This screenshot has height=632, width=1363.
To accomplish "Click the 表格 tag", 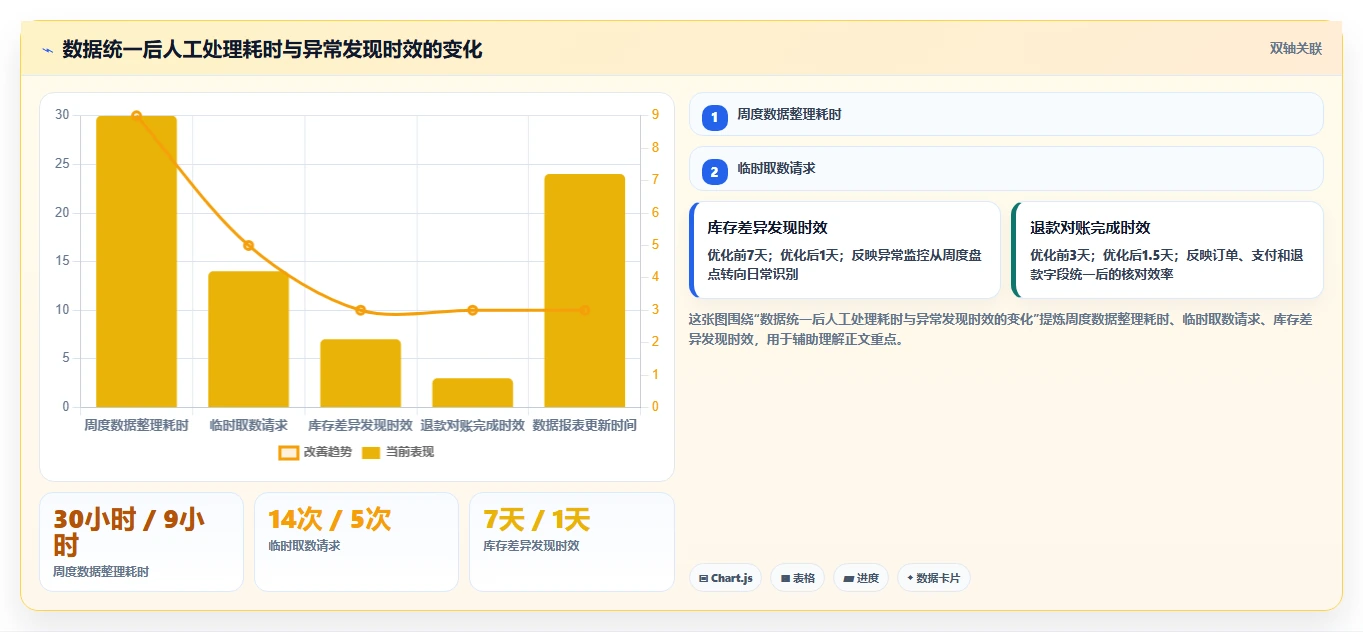I will click(x=797, y=578).
